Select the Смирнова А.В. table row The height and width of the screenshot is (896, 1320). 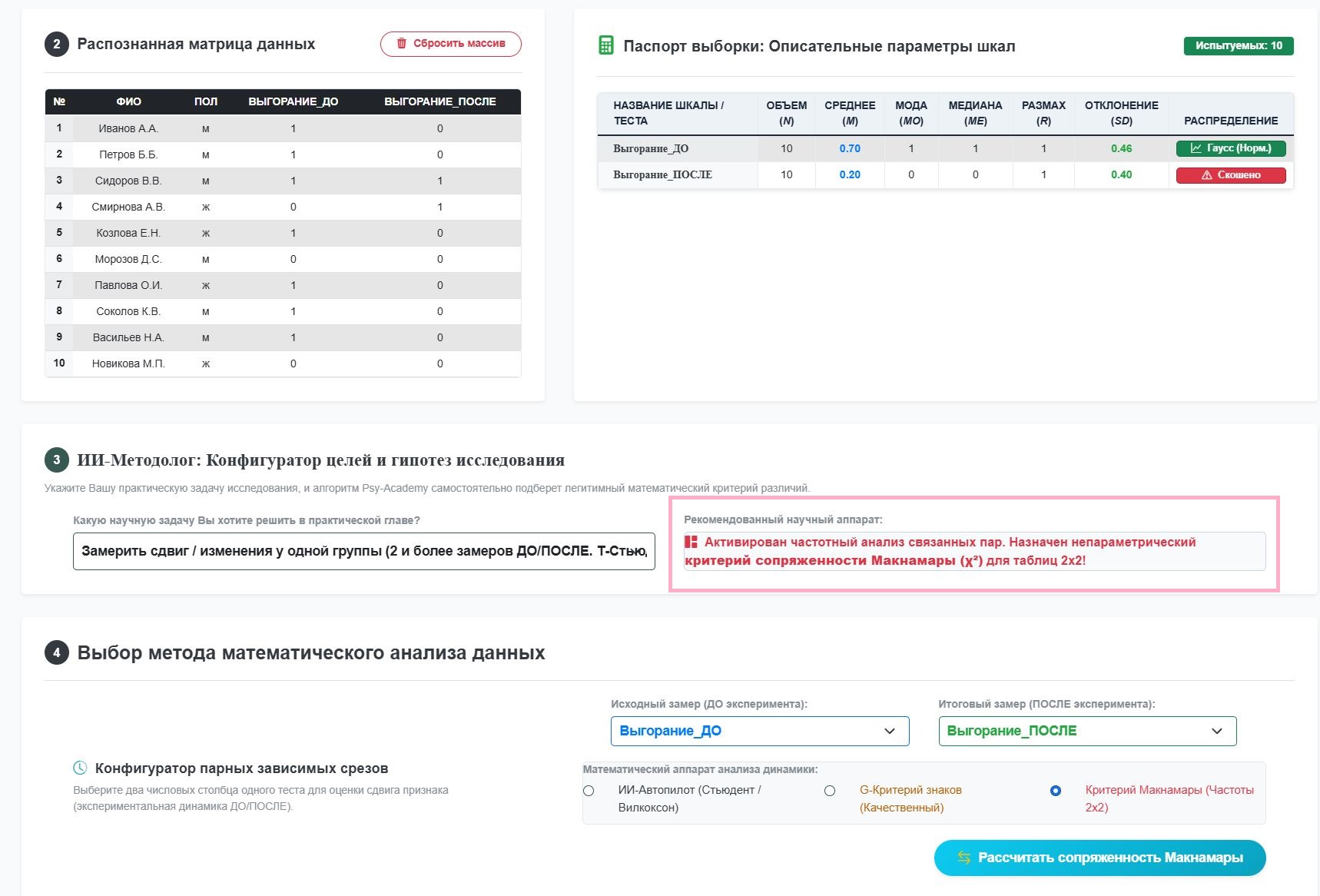[283, 207]
